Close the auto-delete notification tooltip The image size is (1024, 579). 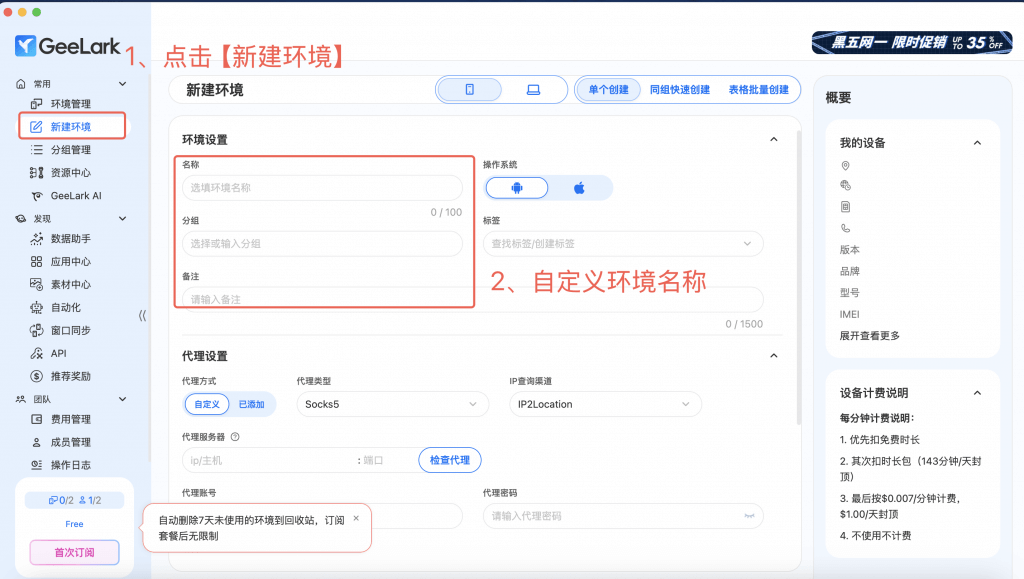(x=356, y=518)
